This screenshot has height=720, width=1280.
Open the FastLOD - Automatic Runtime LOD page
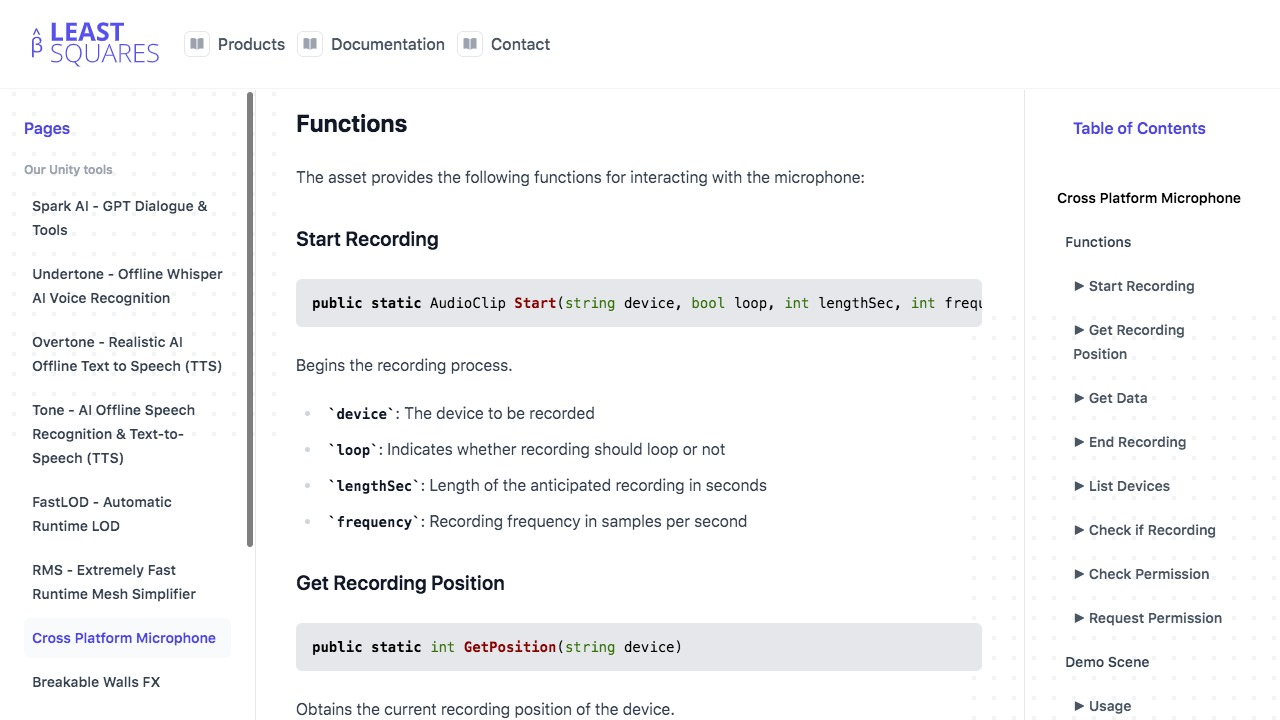tap(101, 514)
